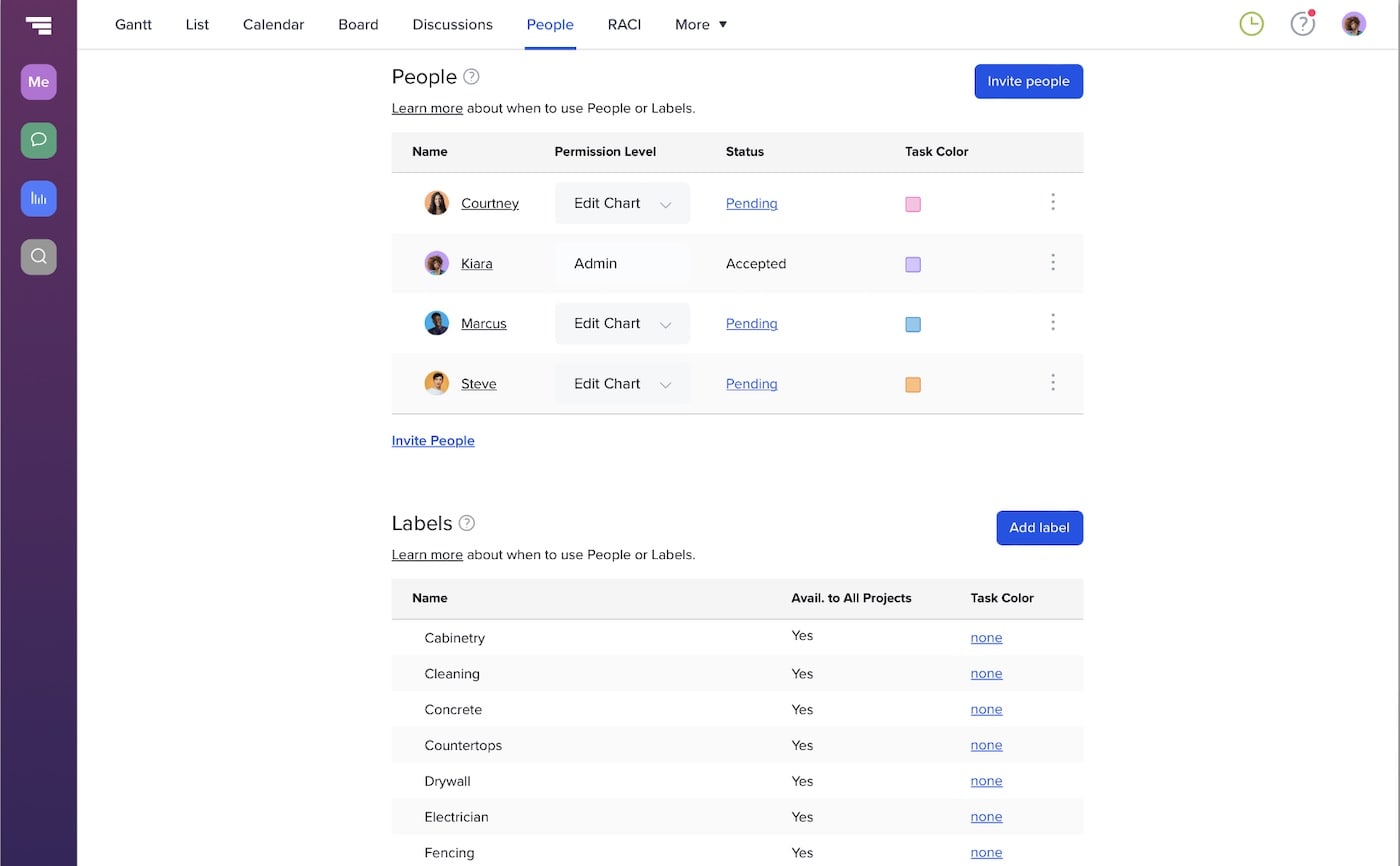This screenshot has height=866, width=1400.
Task: Open sidebar search
Action: coord(37,256)
